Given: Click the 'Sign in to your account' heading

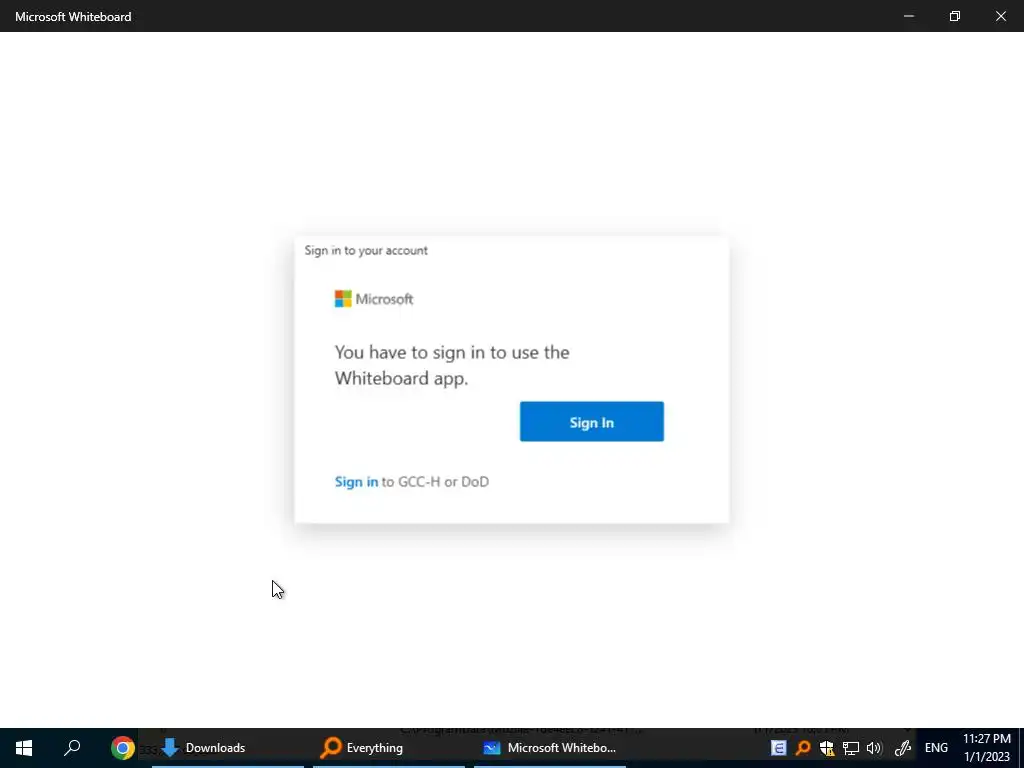Looking at the screenshot, I should (x=366, y=250).
